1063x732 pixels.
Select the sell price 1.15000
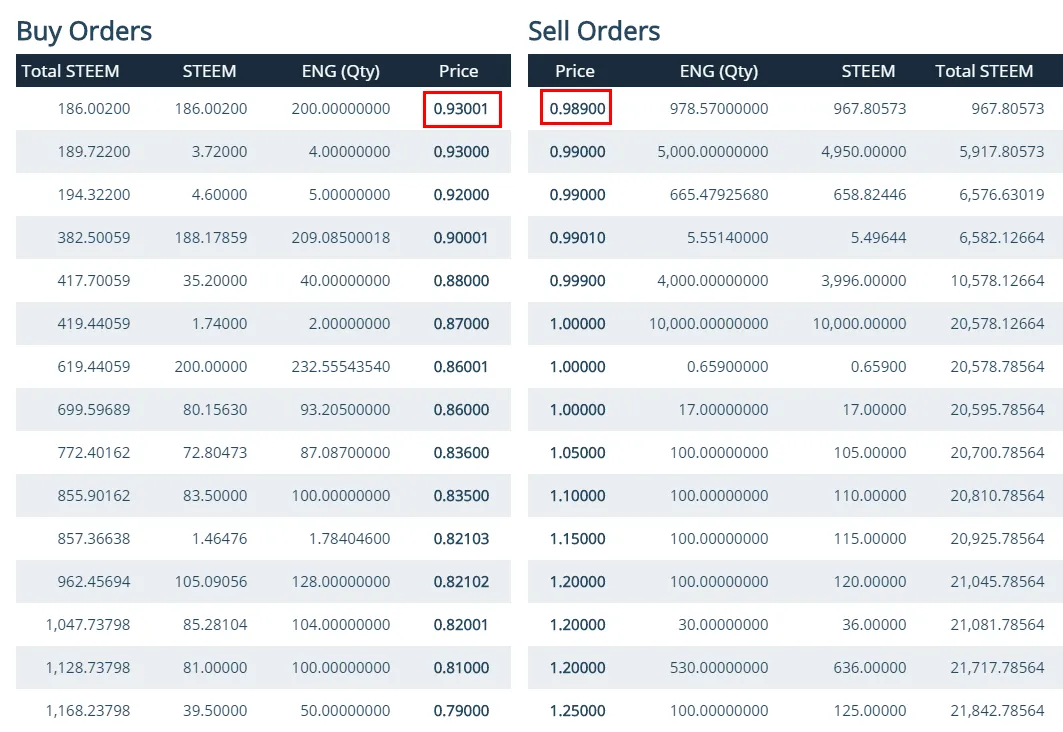577,539
